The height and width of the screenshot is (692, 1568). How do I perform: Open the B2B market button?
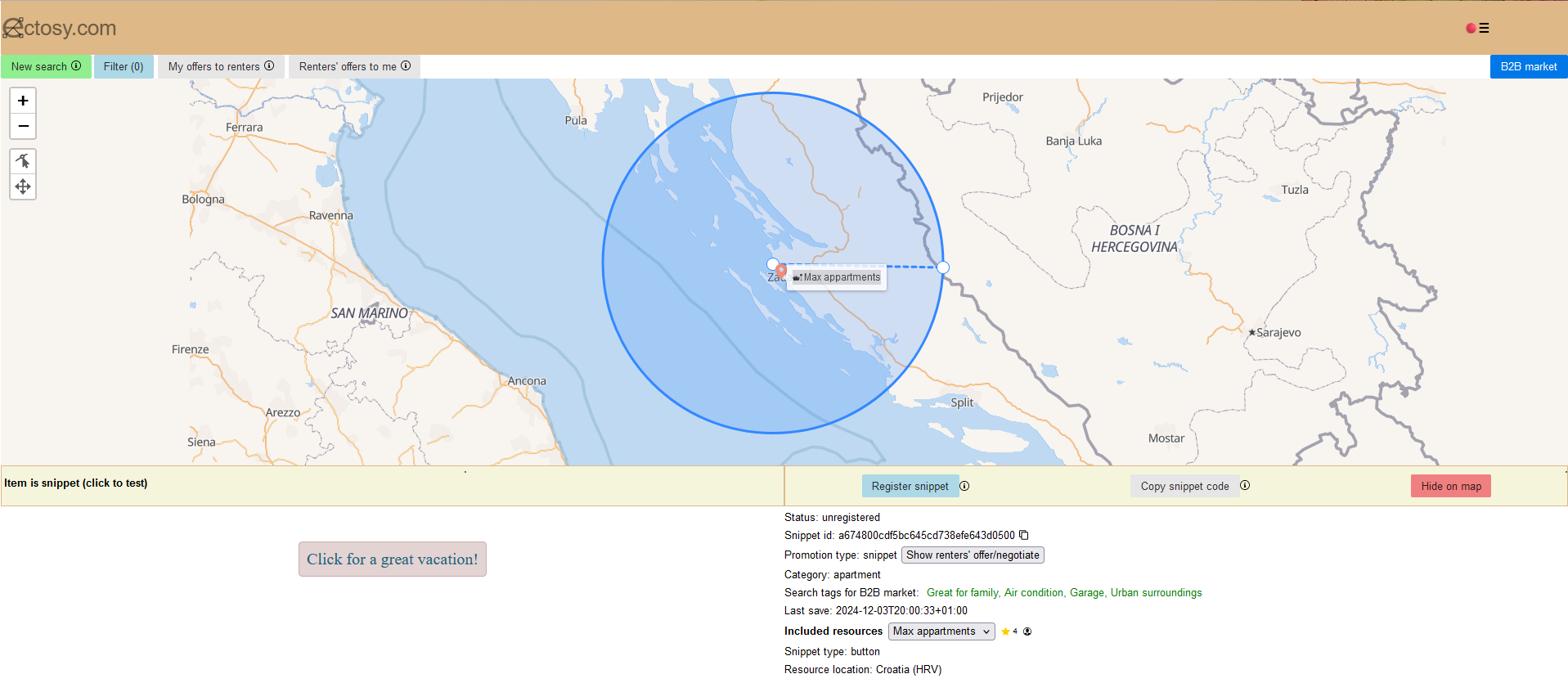point(1528,66)
